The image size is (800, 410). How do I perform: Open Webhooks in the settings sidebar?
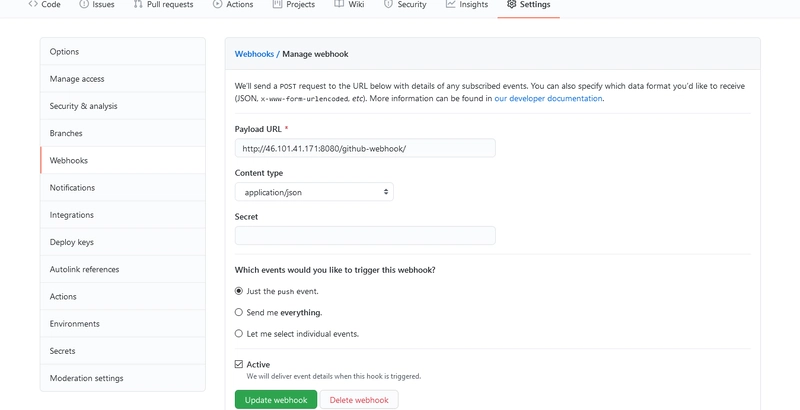[123, 160]
